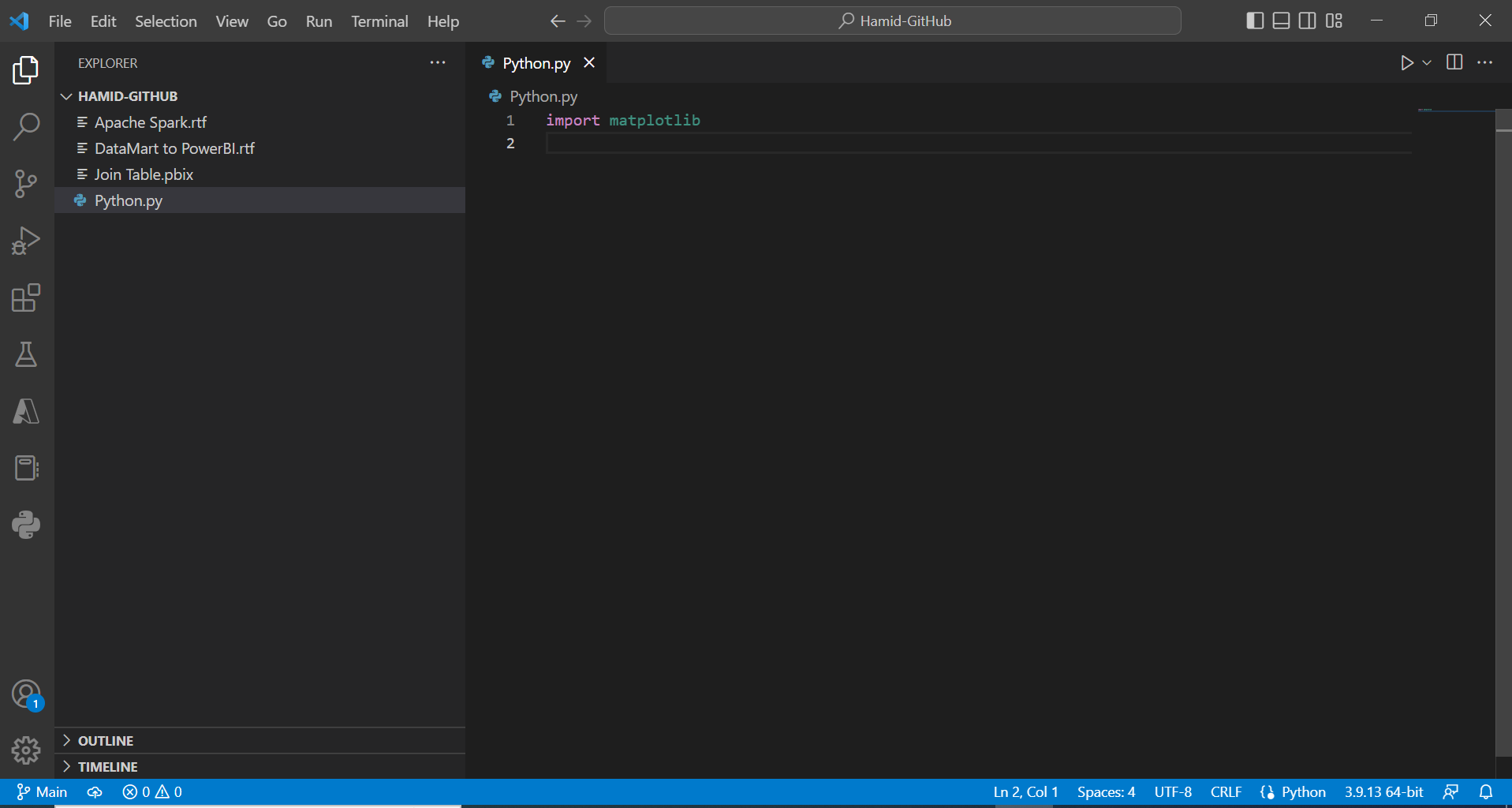Open the notebook icon view in activity bar
This screenshot has width=1512, height=808.
(26, 468)
